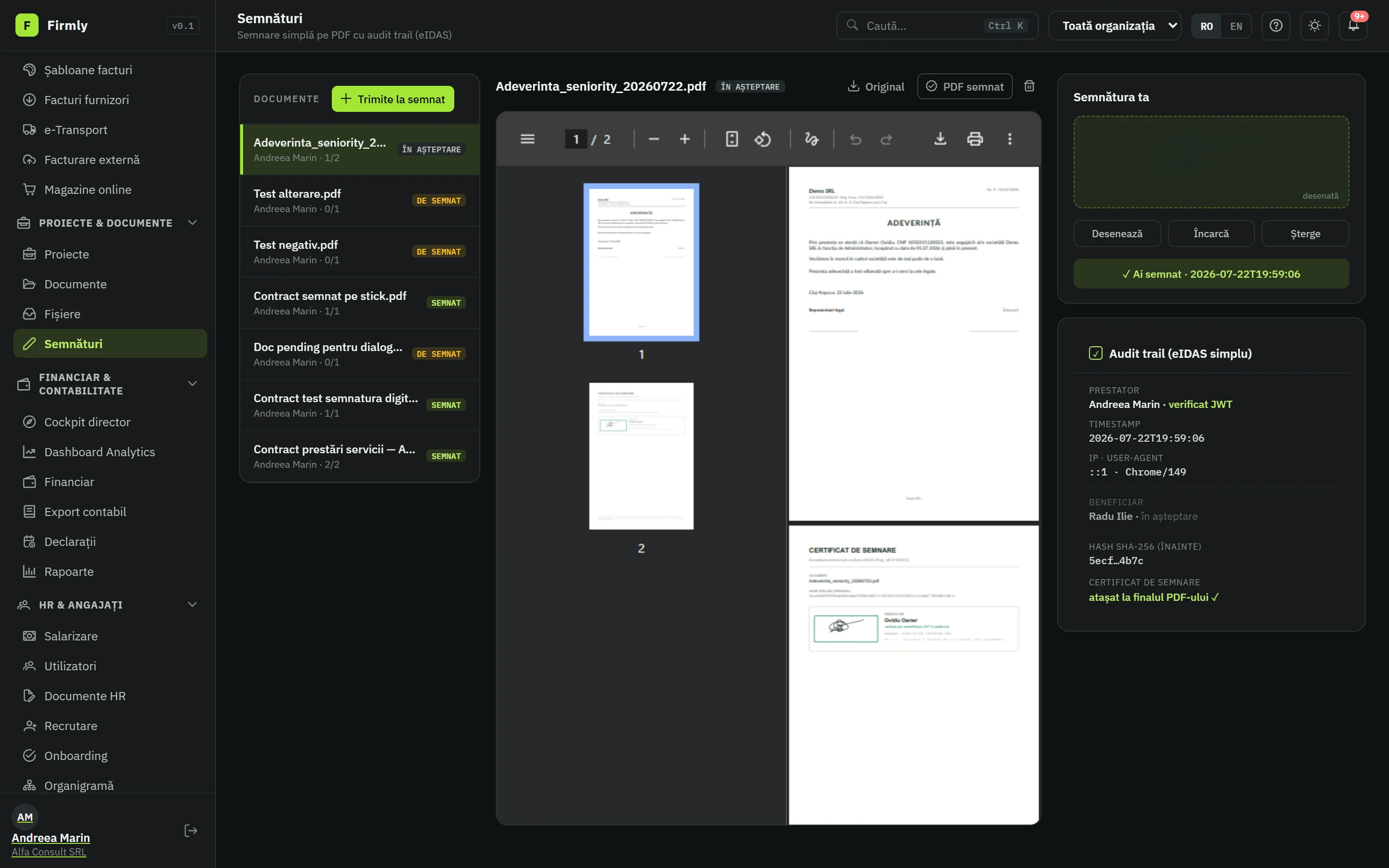The height and width of the screenshot is (868, 1389).
Task: Select the Test alterare.pdf document
Action: click(360, 200)
